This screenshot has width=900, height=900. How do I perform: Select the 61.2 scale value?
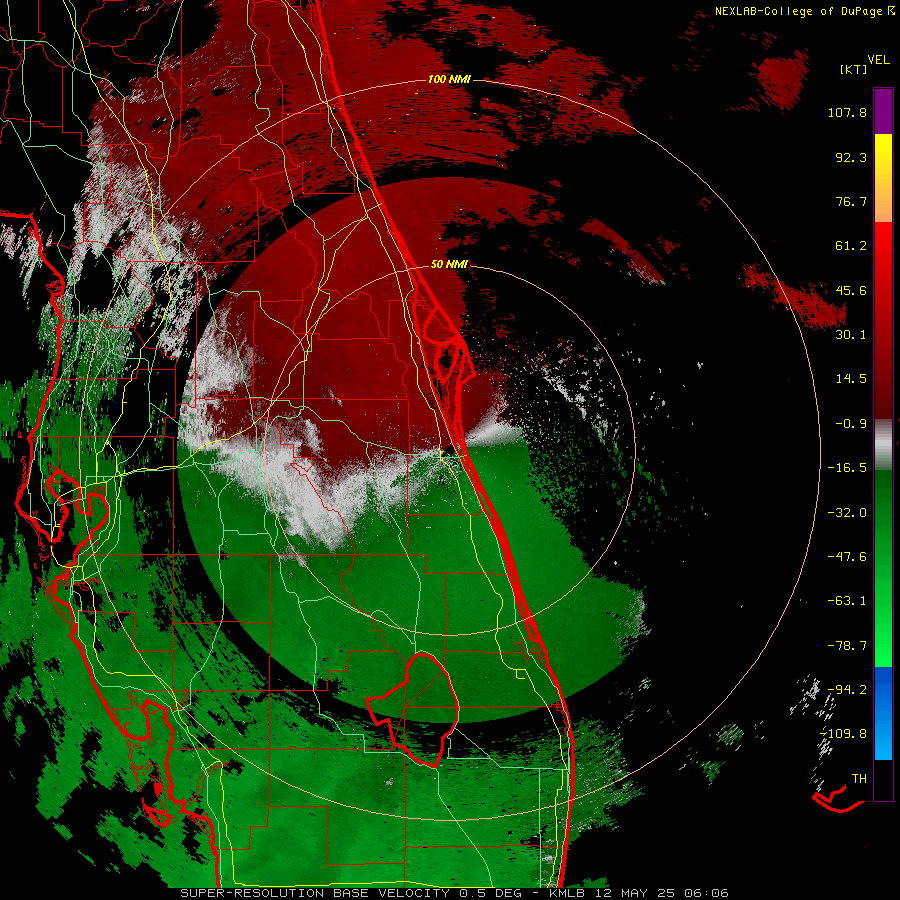851,246
